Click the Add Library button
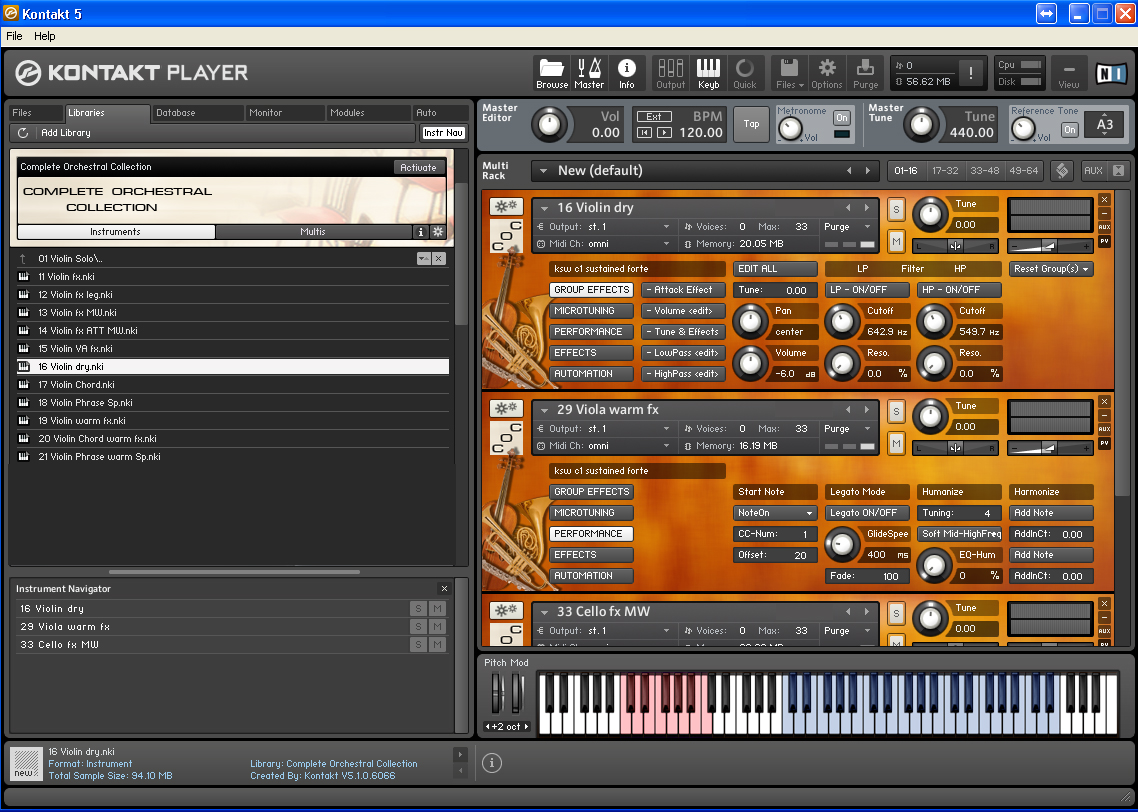 click(66, 133)
